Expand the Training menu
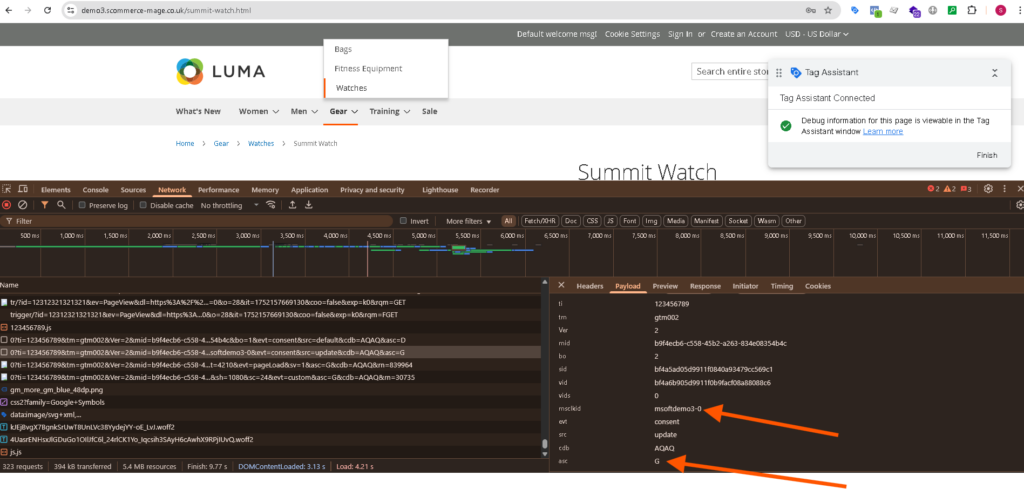Image resolution: width=1024 pixels, height=489 pixels. click(x=390, y=111)
